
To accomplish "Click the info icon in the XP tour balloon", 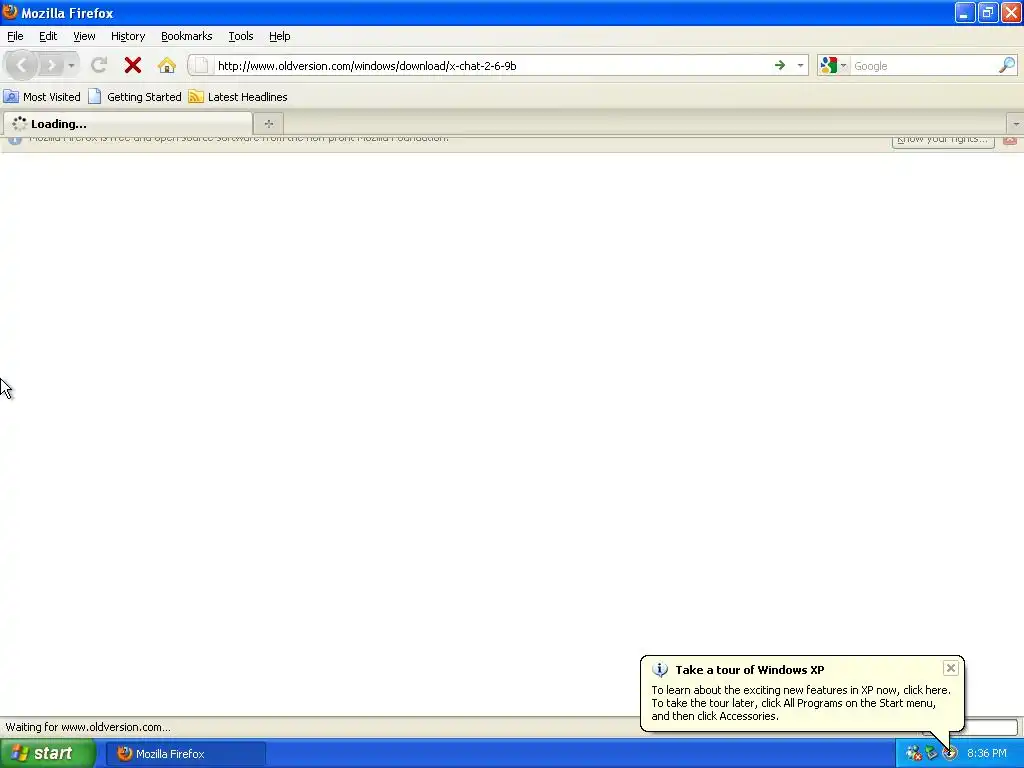I will 660,670.
